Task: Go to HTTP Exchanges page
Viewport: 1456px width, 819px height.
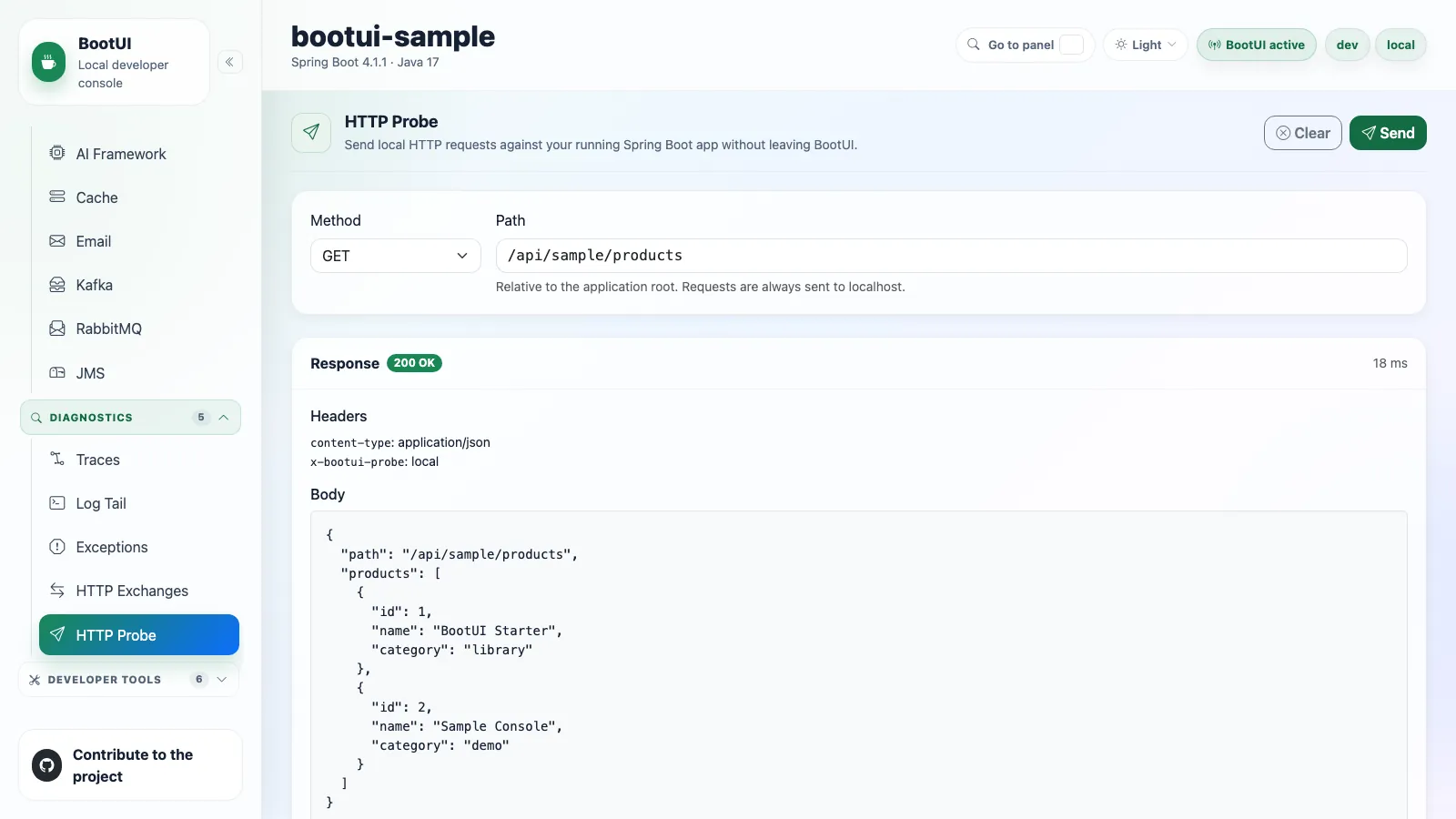Action: point(139,591)
